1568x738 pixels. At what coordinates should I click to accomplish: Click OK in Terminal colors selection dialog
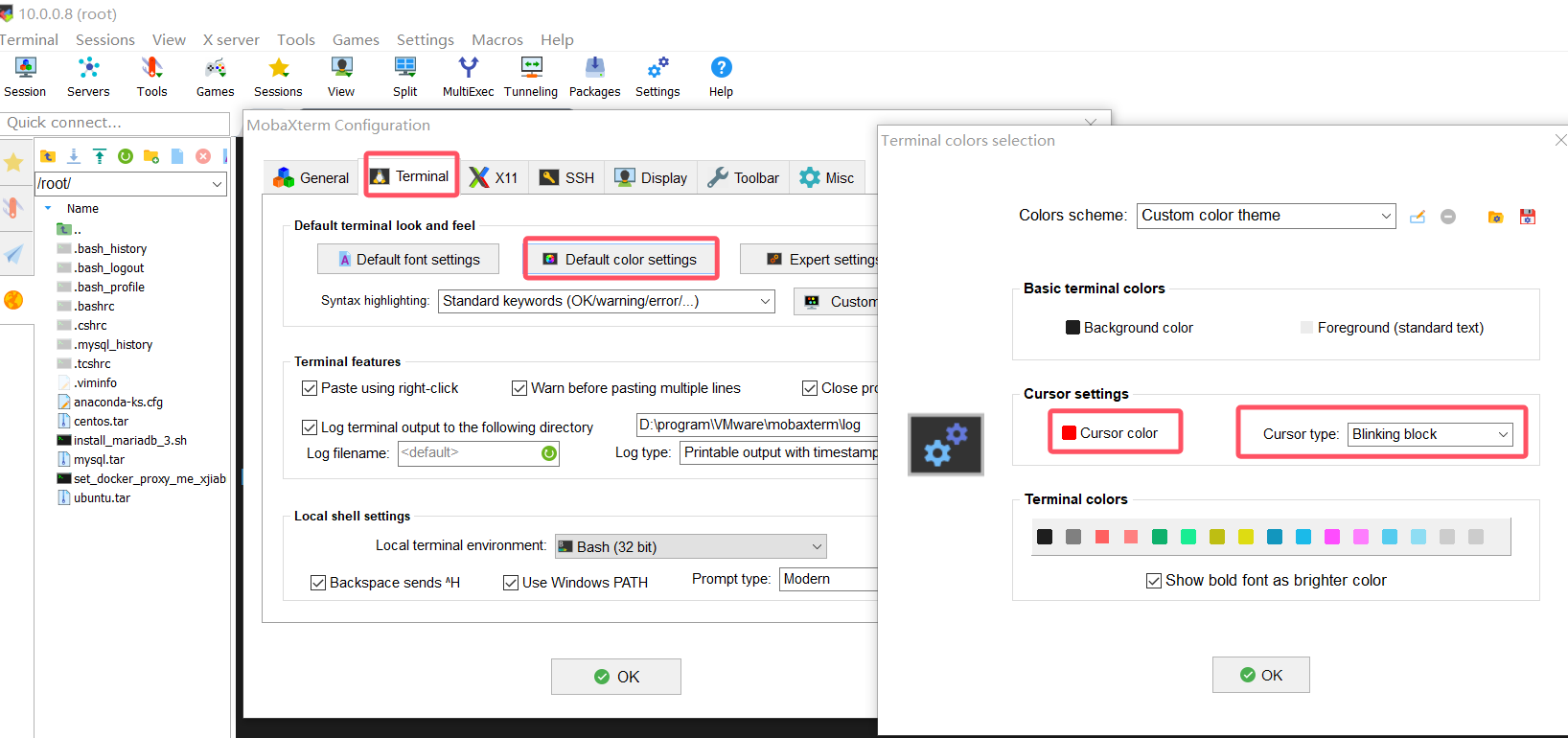(x=1261, y=675)
